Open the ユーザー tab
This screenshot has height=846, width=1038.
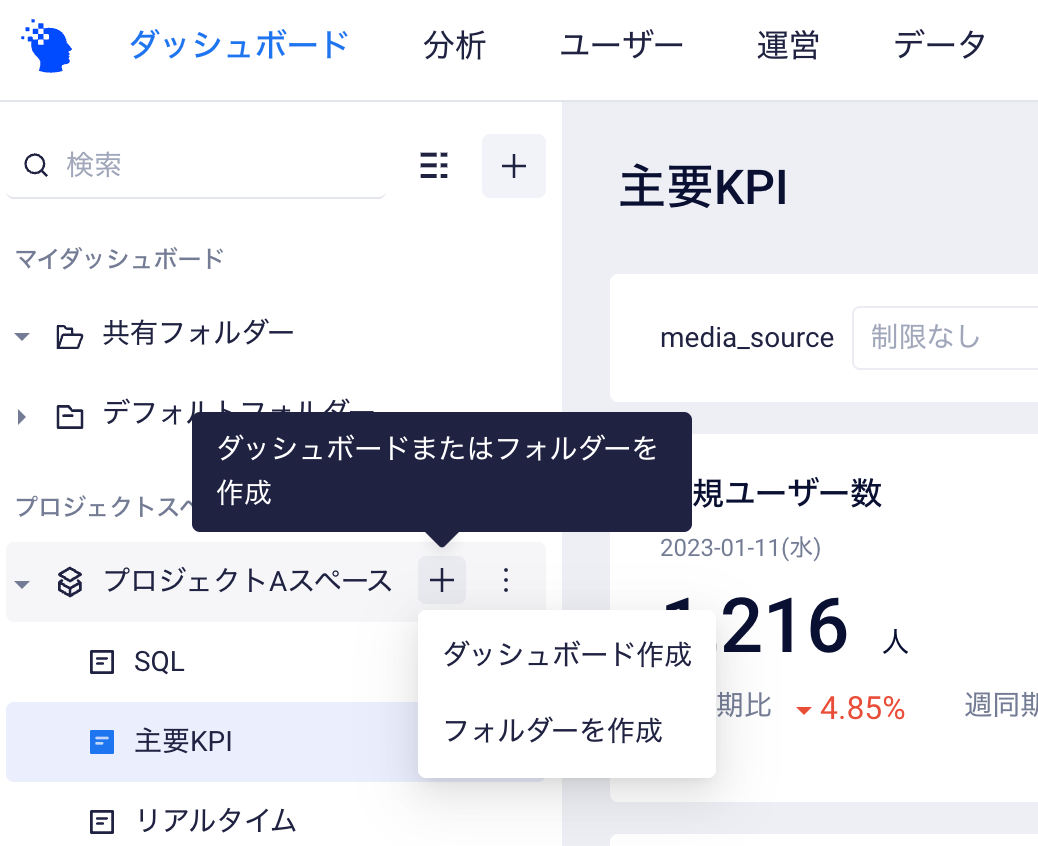coord(621,46)
